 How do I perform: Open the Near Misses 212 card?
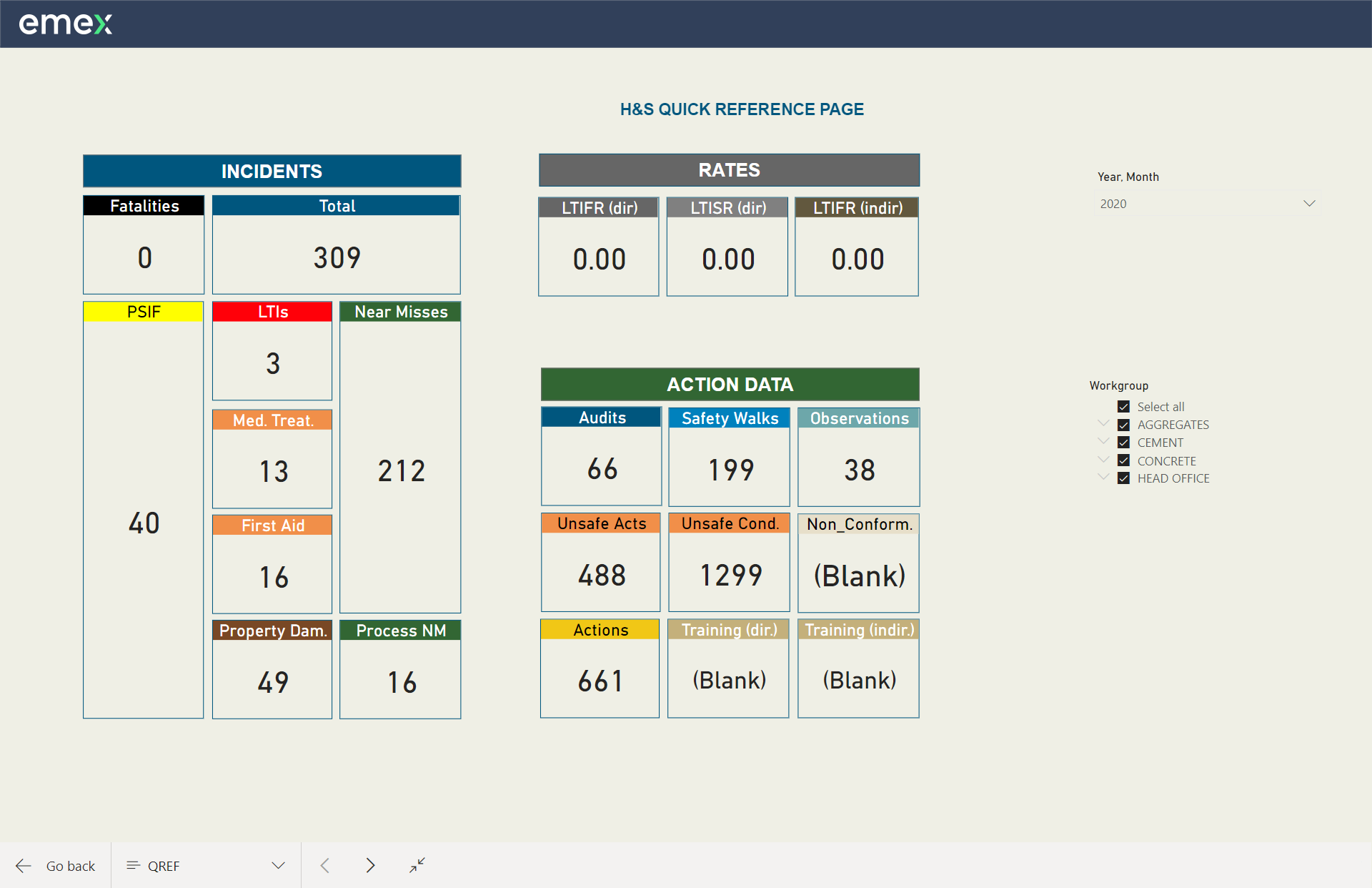[400, 470]
